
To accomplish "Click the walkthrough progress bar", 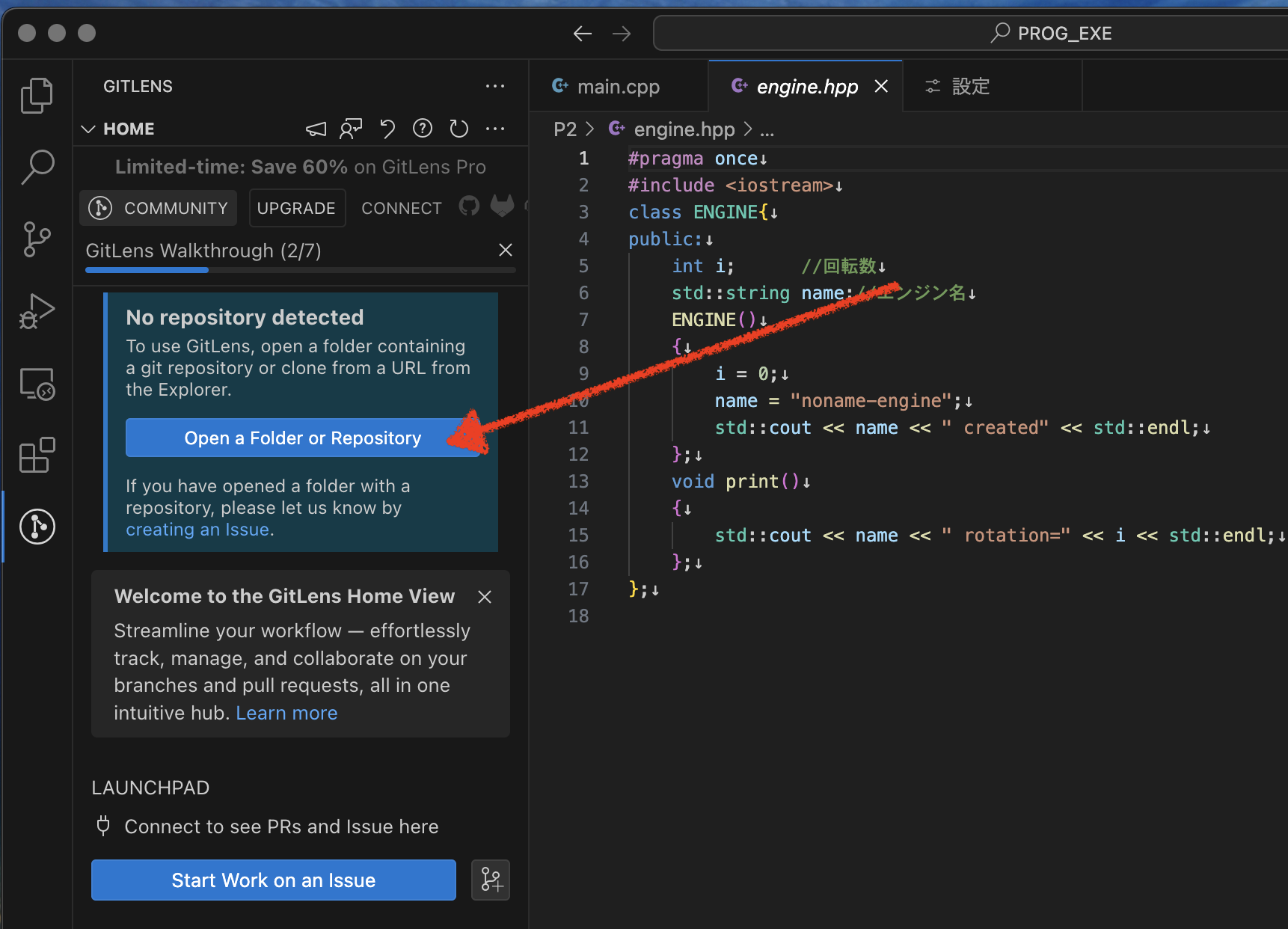I will click(x=301, y=270).
